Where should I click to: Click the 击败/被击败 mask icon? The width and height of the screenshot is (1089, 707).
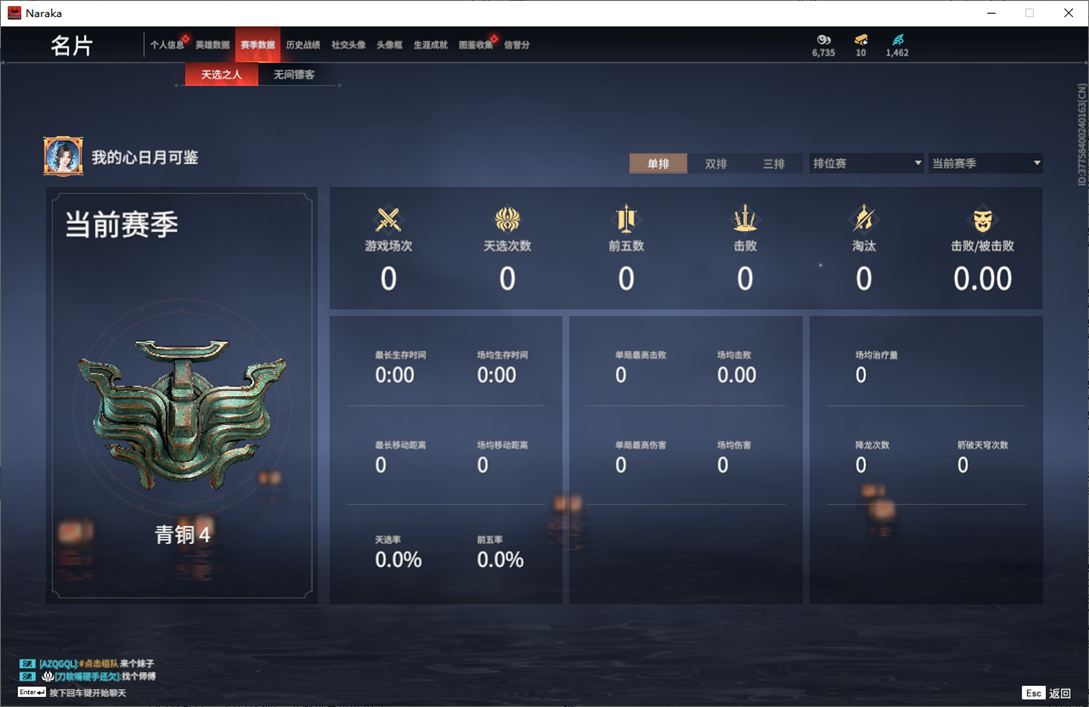(x=982, y=220)
